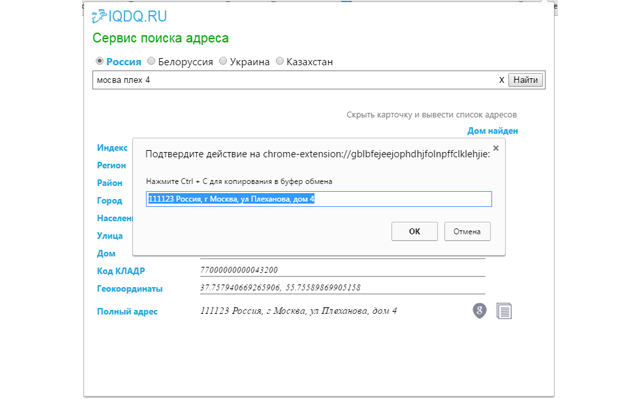Click the 'Геокоординаты' label

pyautogui.click(x=130, y=289)
